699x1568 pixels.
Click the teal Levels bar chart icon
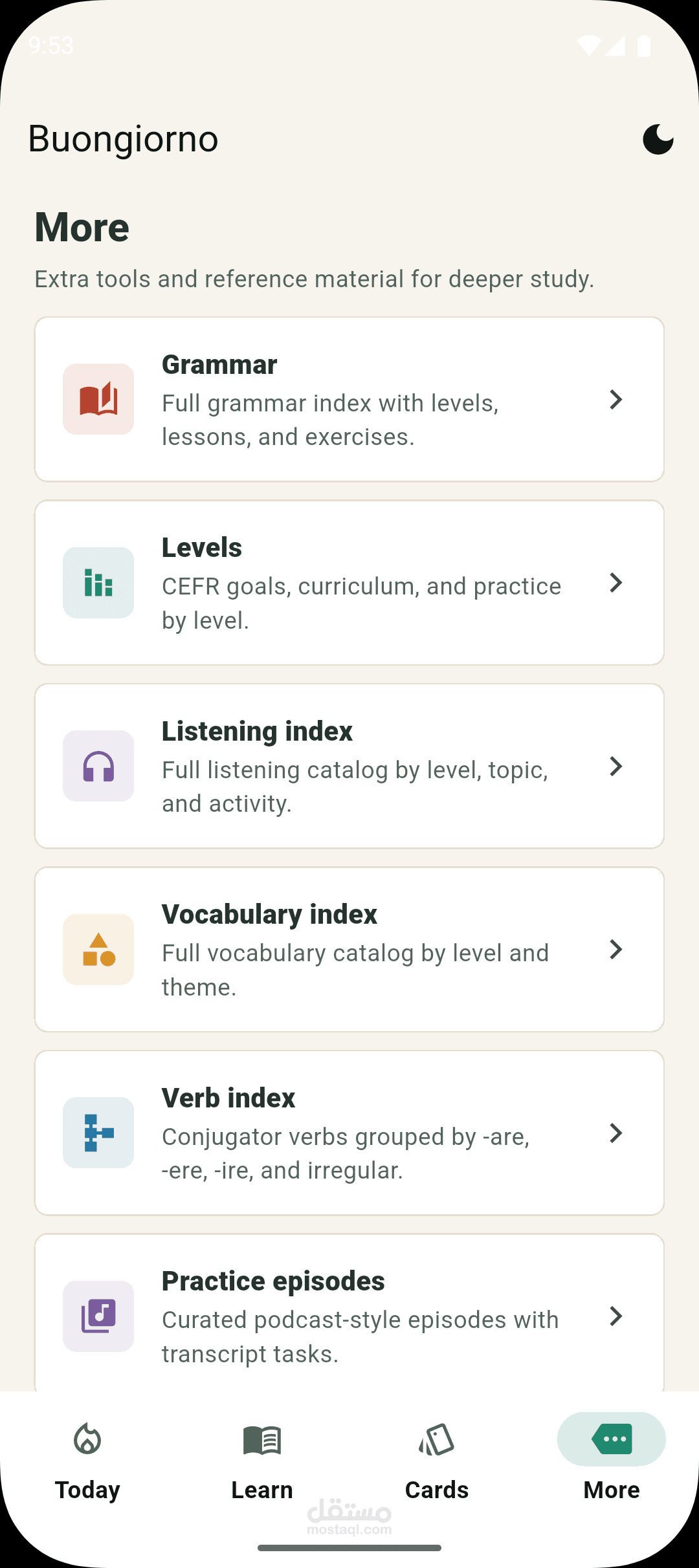coord(98,583)
